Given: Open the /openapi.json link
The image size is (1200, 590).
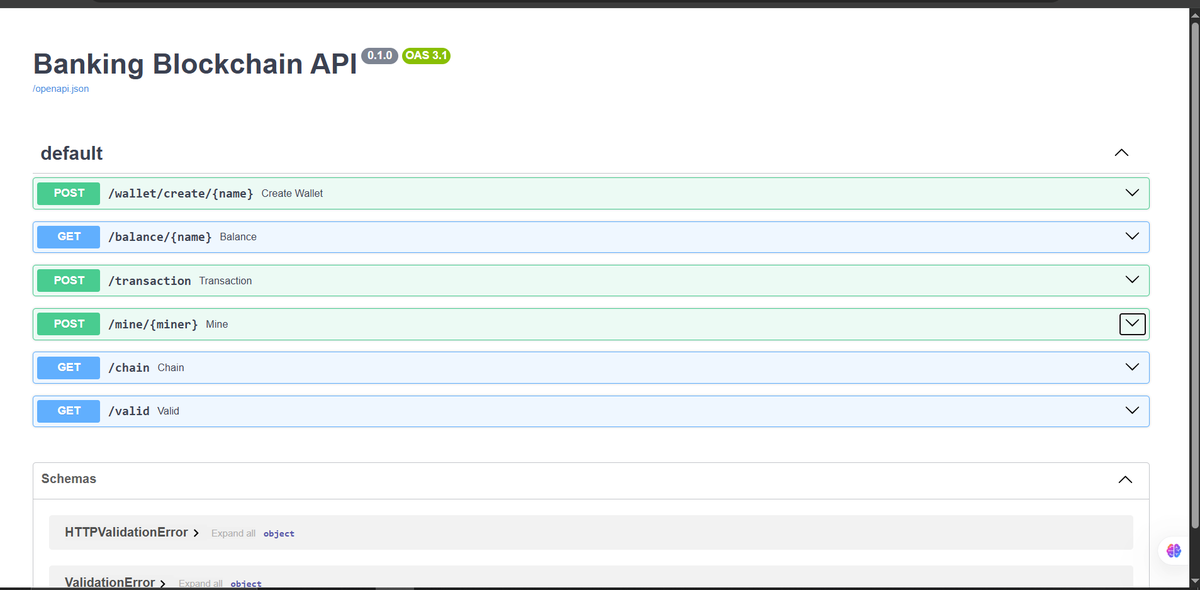Looking at the screenshot, I should point(61,88).
